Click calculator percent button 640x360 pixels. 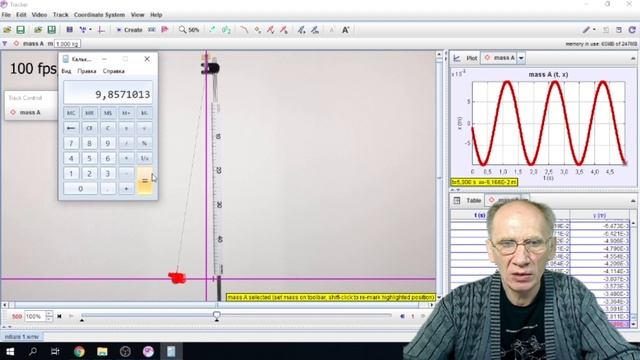point(144,143)
